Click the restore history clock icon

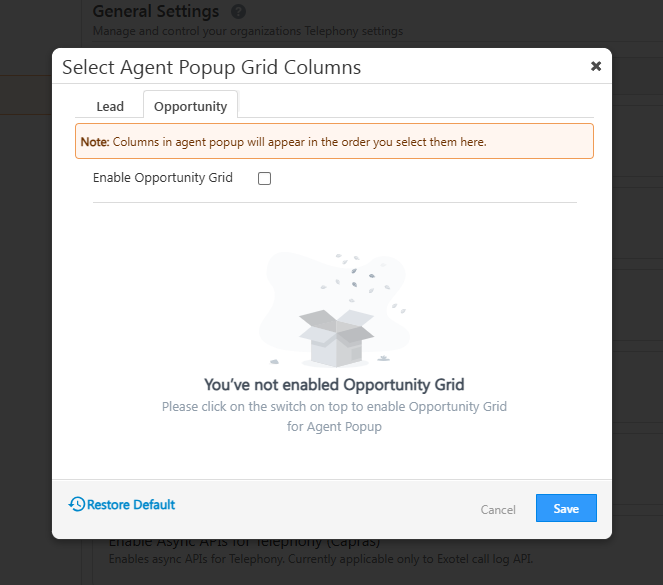click(77, 505)
